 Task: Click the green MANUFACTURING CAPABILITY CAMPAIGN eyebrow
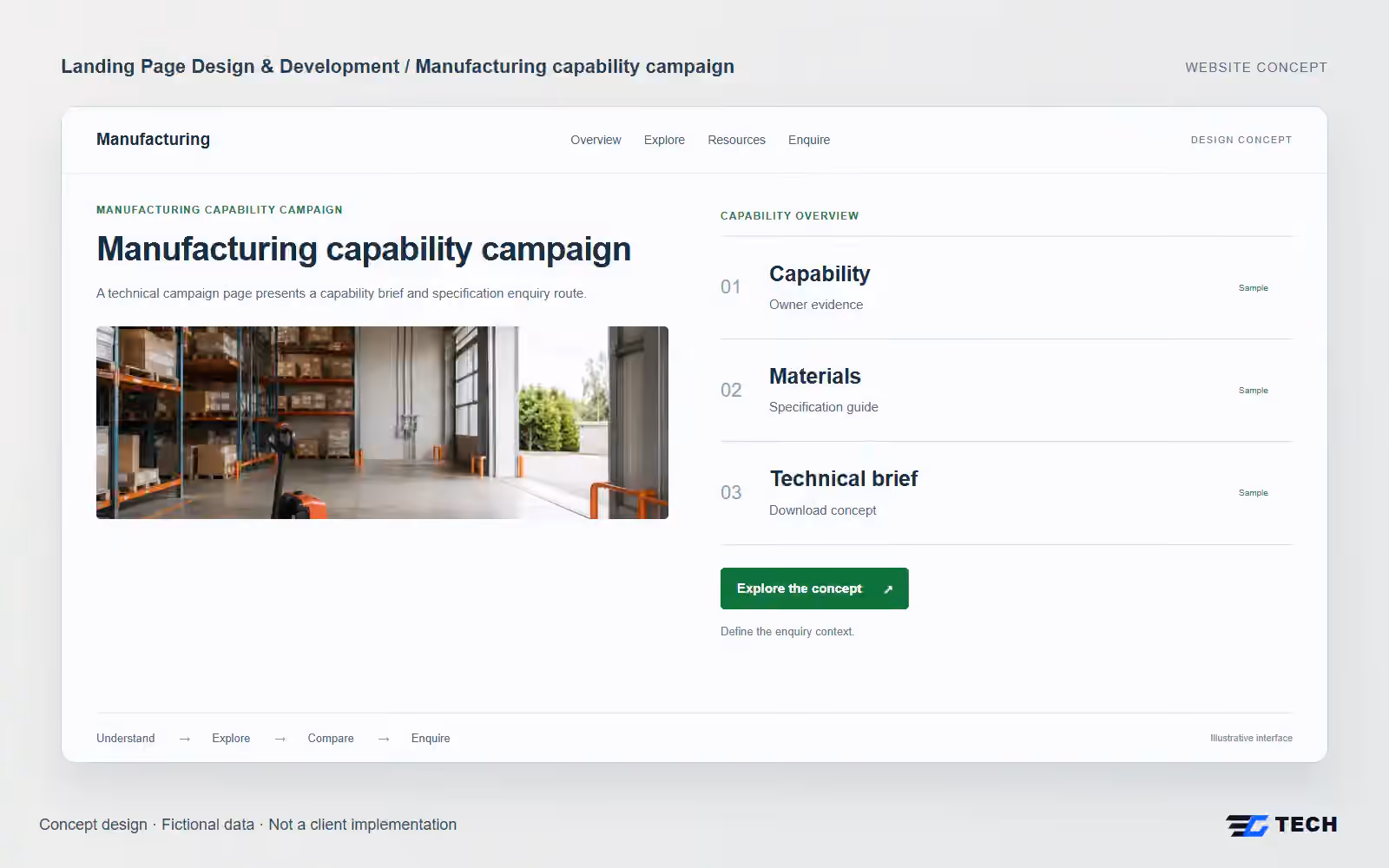(220, 210)
